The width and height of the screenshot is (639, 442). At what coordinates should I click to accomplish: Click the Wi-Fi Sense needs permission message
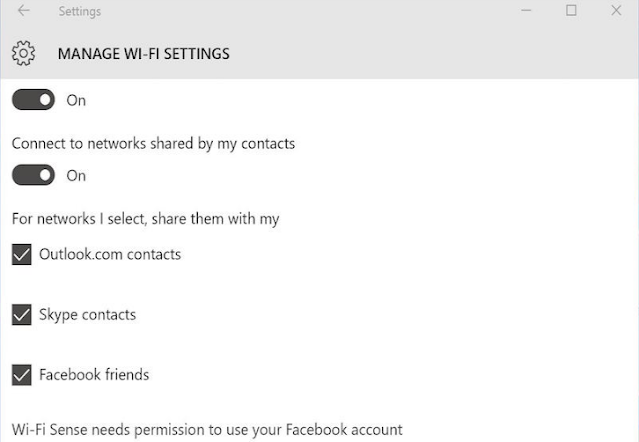pos(207,430)
